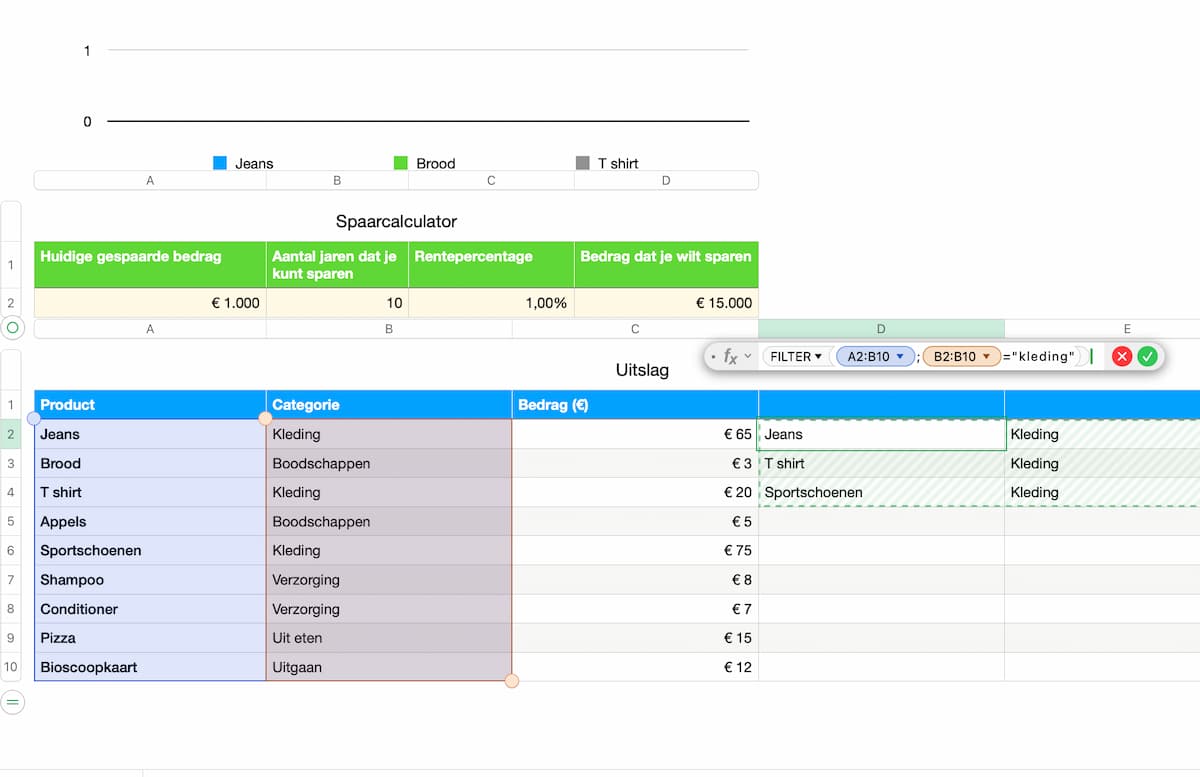Select the € 12 amount cell
Screen dimensions: 1200x777
[x=635, y=667]
